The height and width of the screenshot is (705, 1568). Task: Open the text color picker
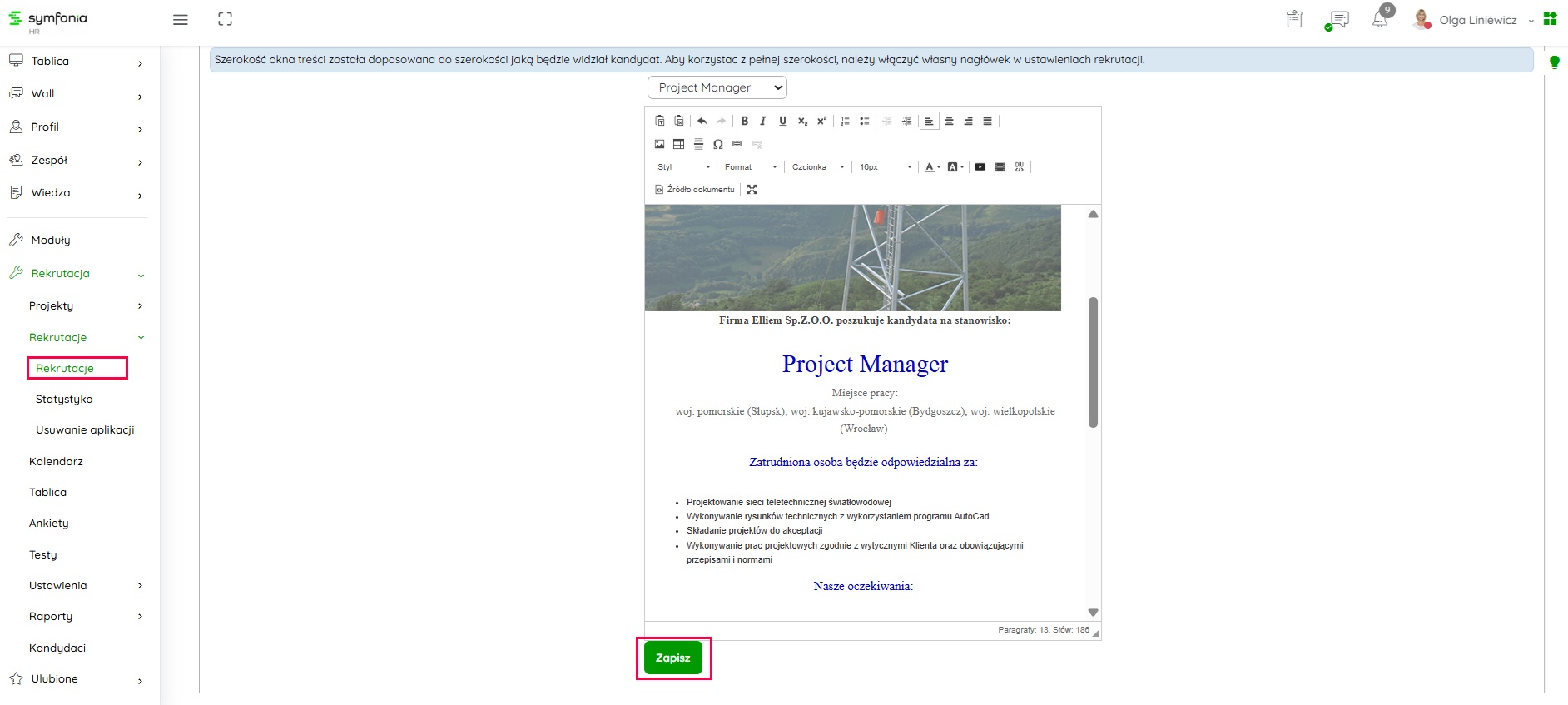pyautogui.click(x=931, y=167)
